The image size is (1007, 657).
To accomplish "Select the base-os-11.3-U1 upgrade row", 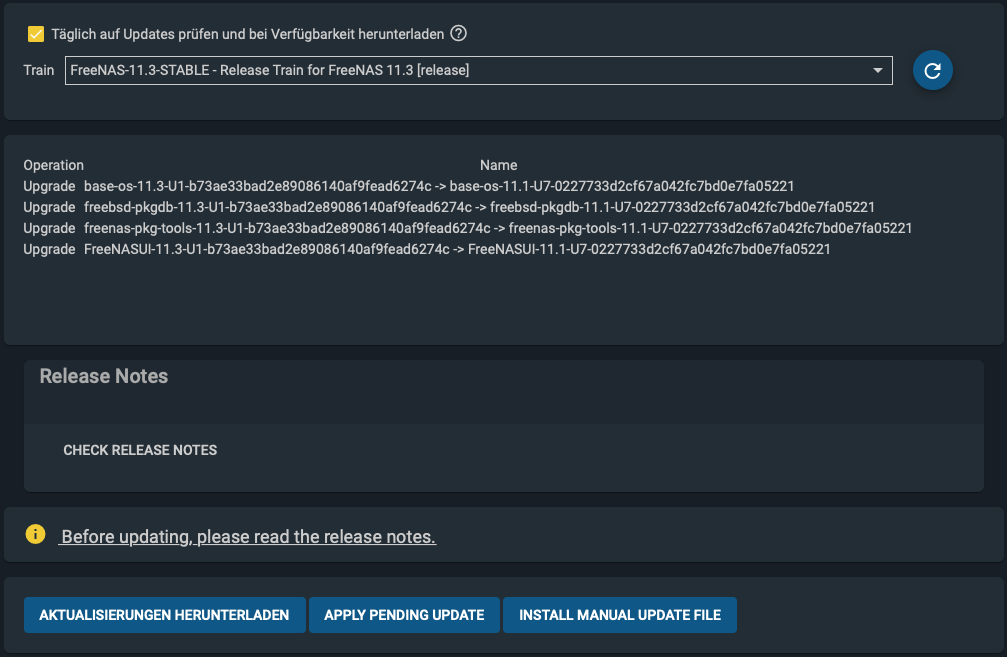I will tap(409, 186).
